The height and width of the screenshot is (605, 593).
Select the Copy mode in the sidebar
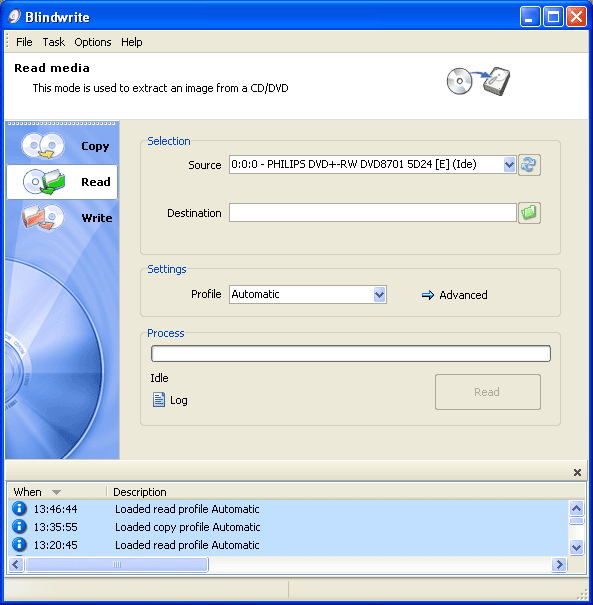62,146
